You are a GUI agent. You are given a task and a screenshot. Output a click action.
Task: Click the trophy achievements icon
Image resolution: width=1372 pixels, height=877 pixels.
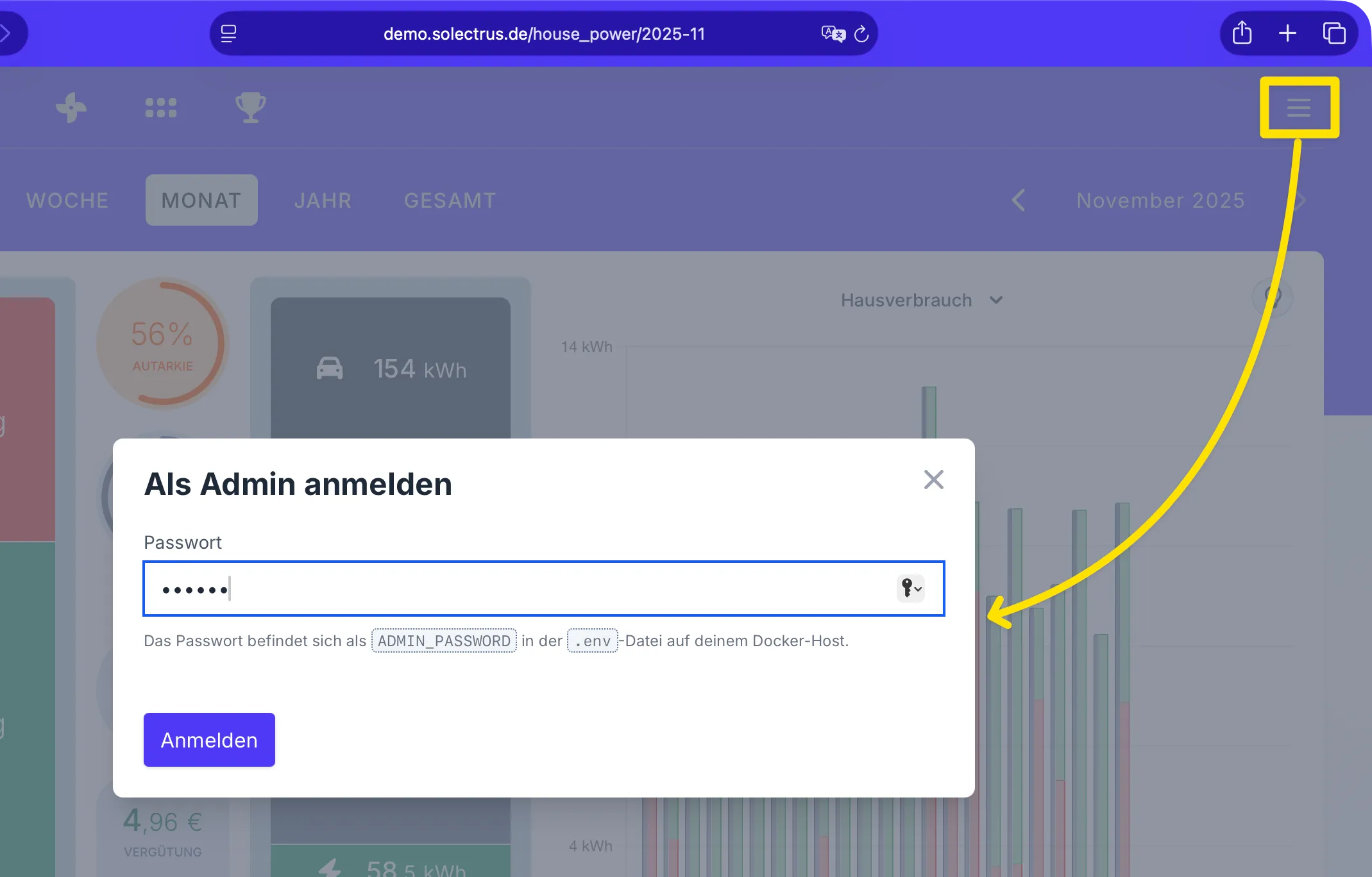pyautogui.click(x=250, y=107)
